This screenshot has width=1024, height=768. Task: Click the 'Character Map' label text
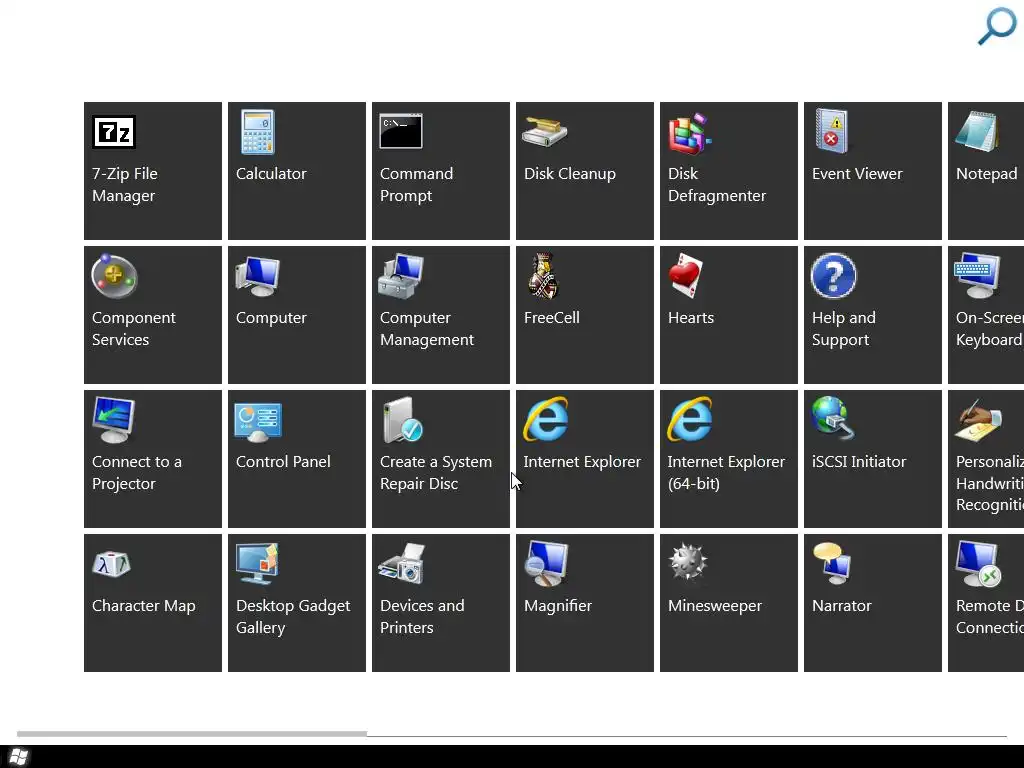point(143,606)
